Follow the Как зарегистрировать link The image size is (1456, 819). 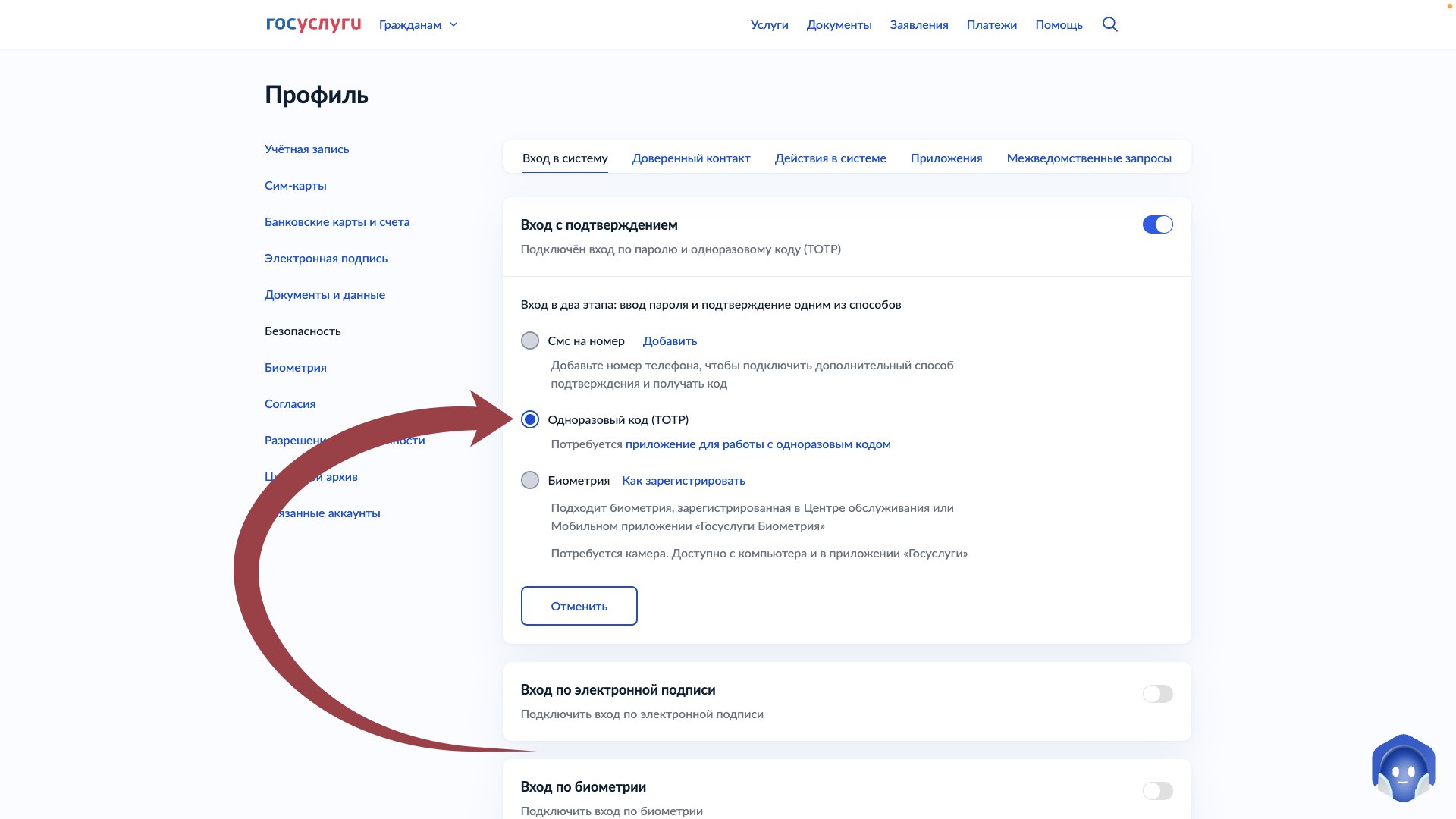click(x=682, y=480)
